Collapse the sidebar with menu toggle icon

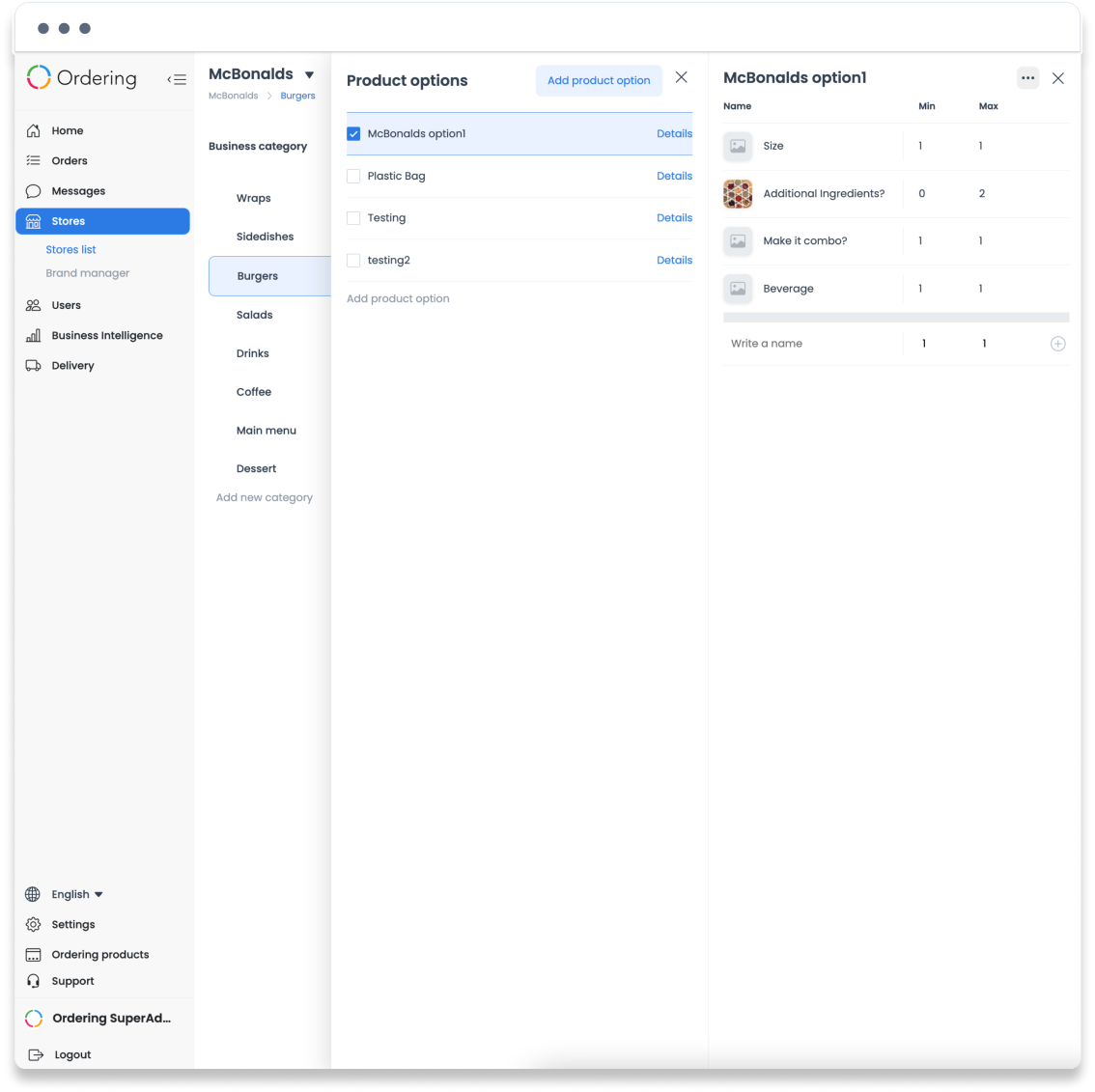(177, 79)
